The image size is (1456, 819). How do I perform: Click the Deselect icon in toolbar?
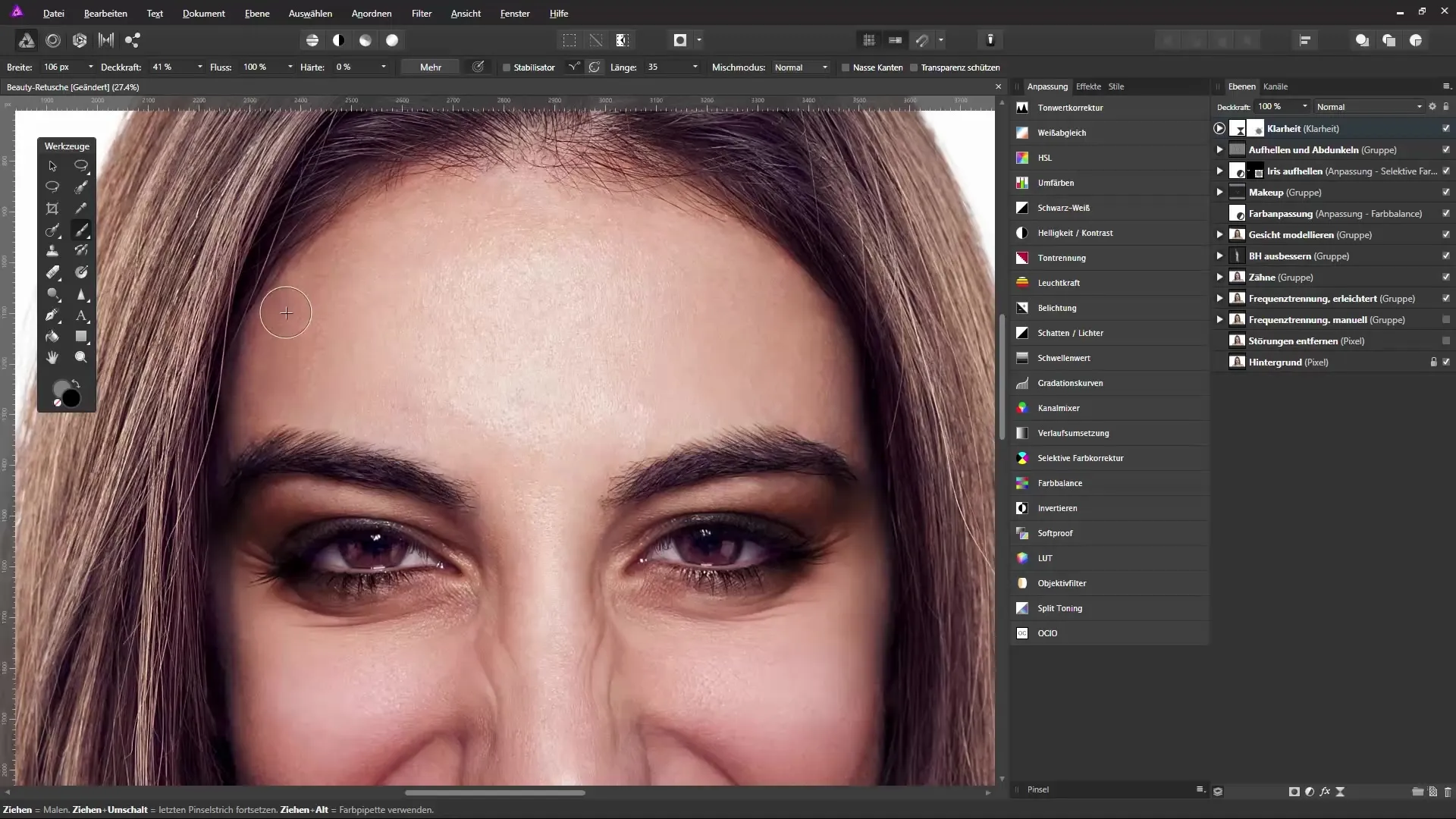(596, 40)
